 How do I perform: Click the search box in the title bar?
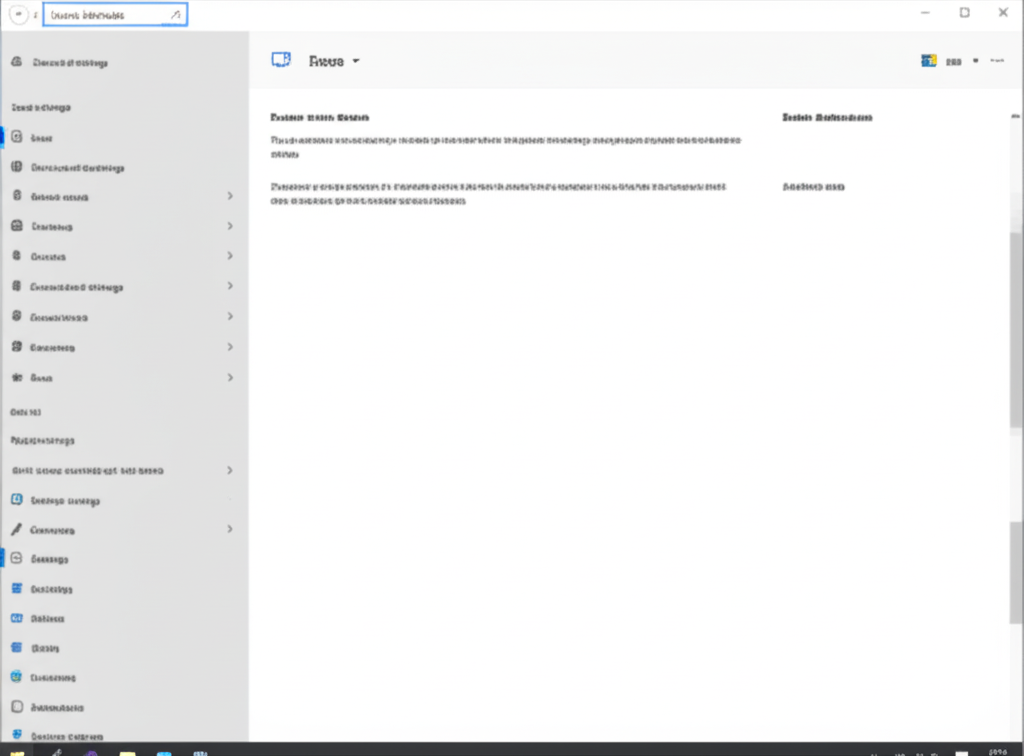(x=115, y=14)
